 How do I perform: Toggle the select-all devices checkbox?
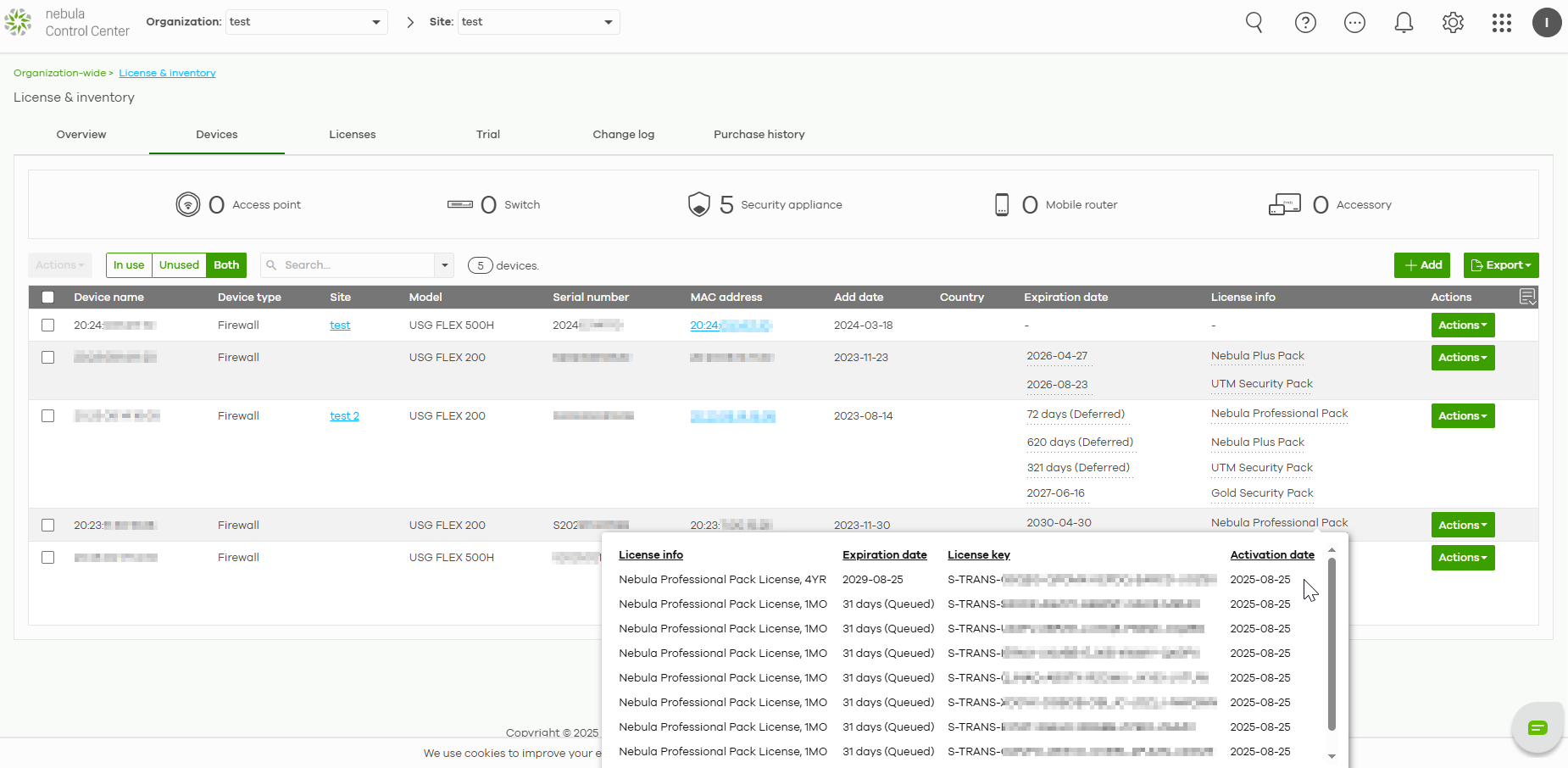pyautogui.click(x=48, y=298)
